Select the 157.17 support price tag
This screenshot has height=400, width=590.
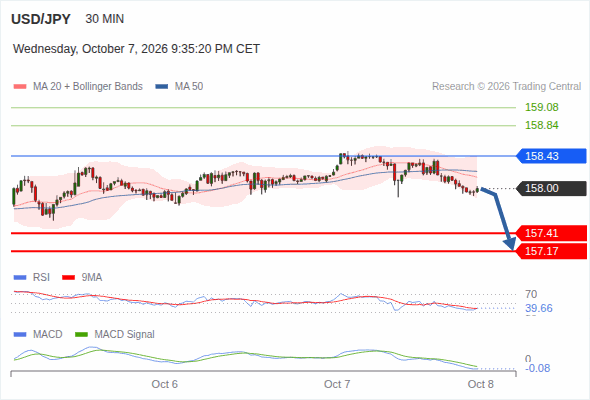click(x=551, y=251)
